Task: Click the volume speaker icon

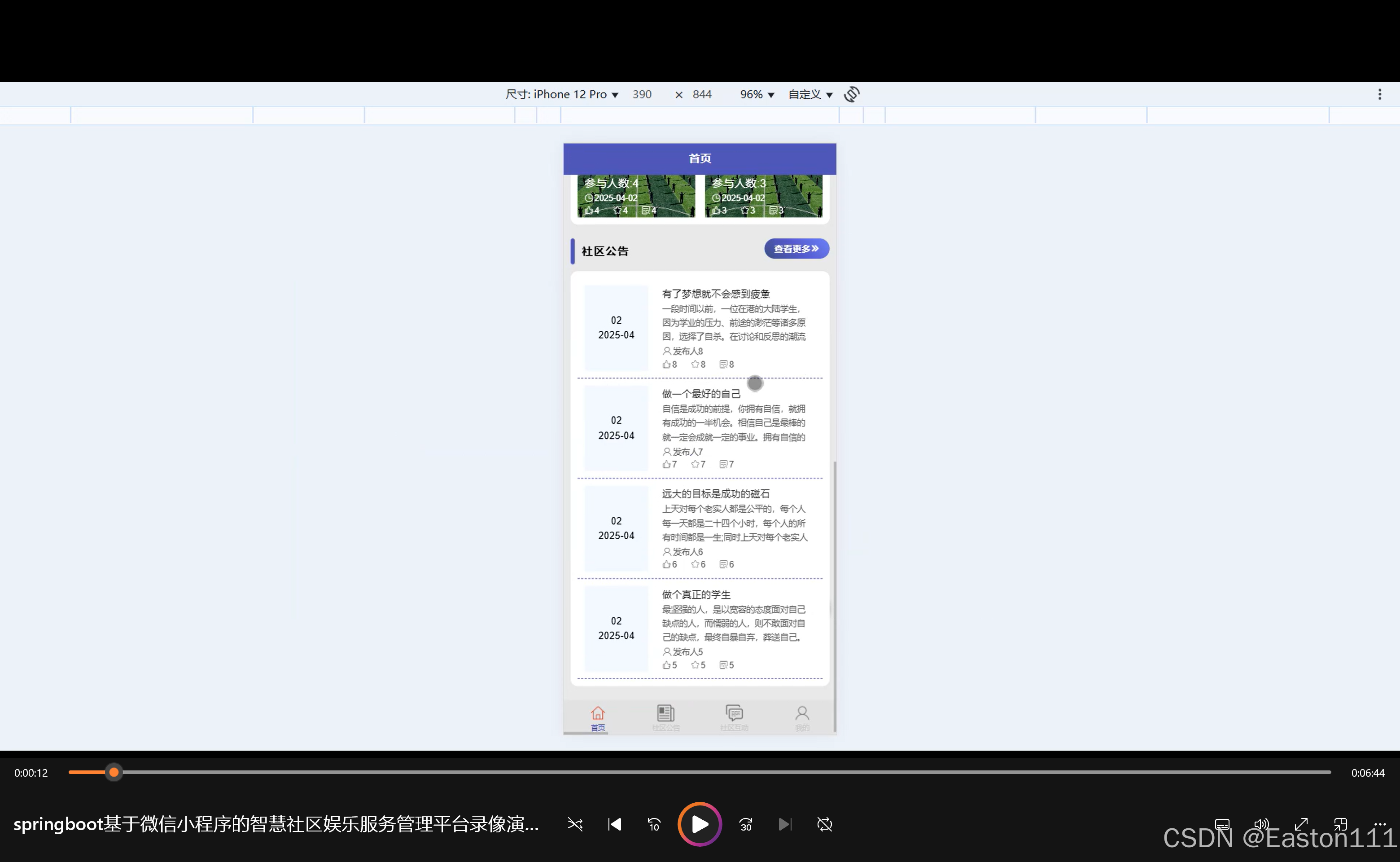Action: 1261,824
